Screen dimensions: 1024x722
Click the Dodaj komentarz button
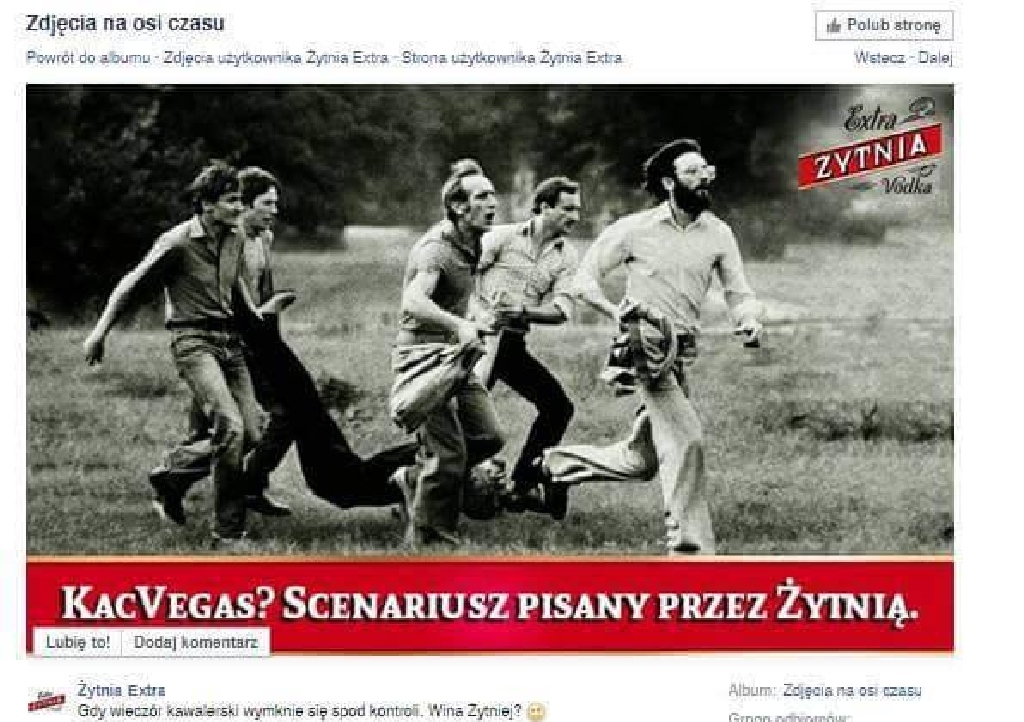[196, 642]
